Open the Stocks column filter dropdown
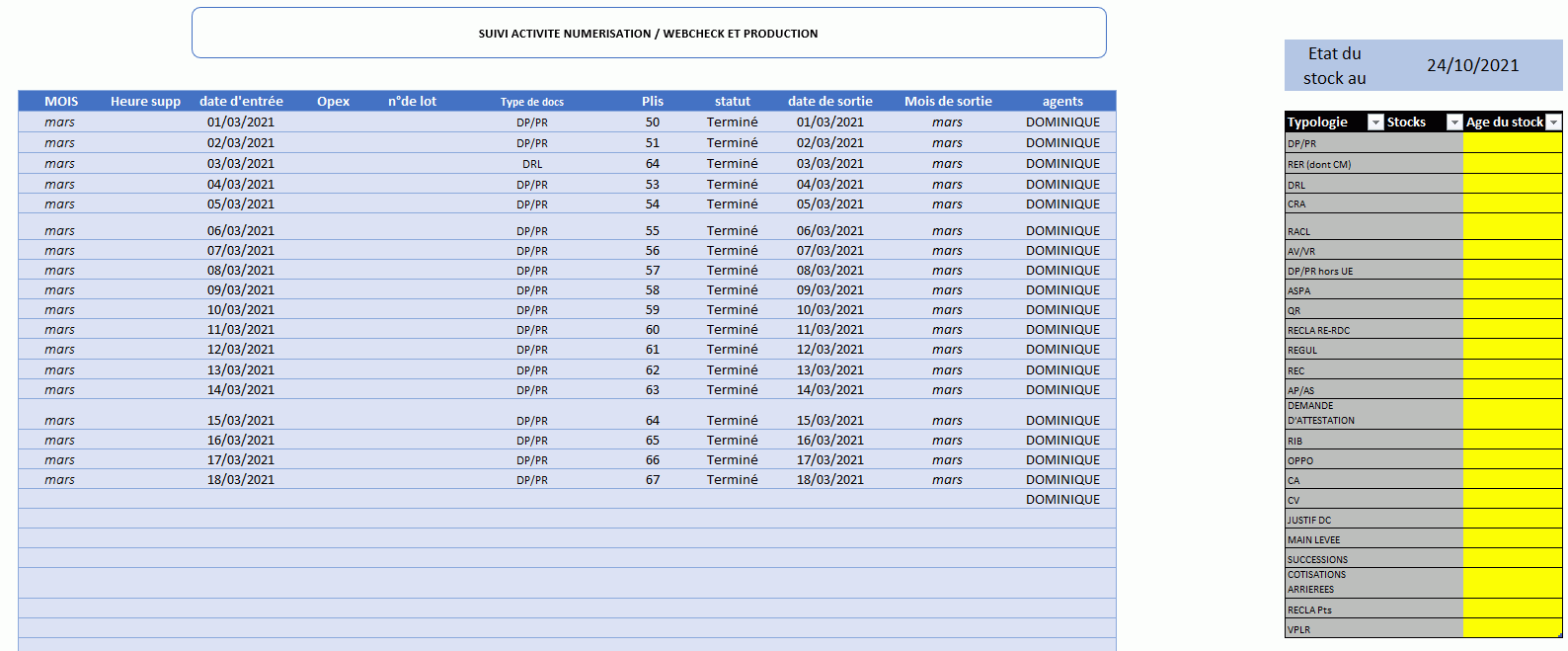This screenshot has width=1568, height=651. (x=1453, y=122)
